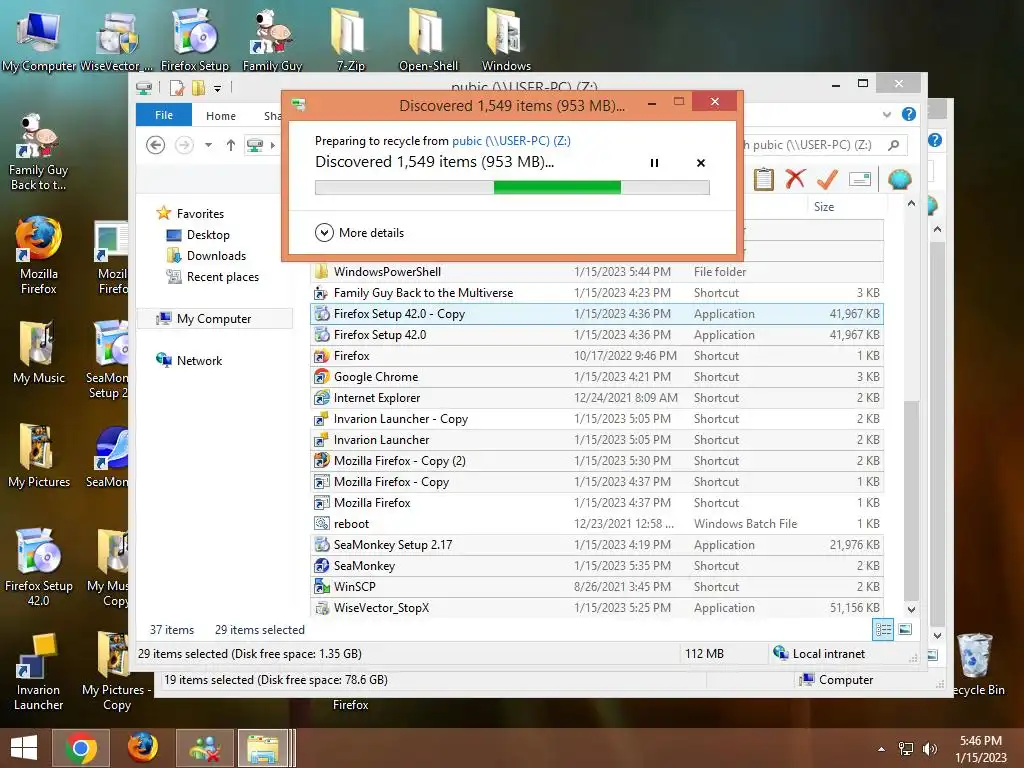Open WiseVector desktop icon
The width and height of the screenshot is (1024, 768).
117,40
